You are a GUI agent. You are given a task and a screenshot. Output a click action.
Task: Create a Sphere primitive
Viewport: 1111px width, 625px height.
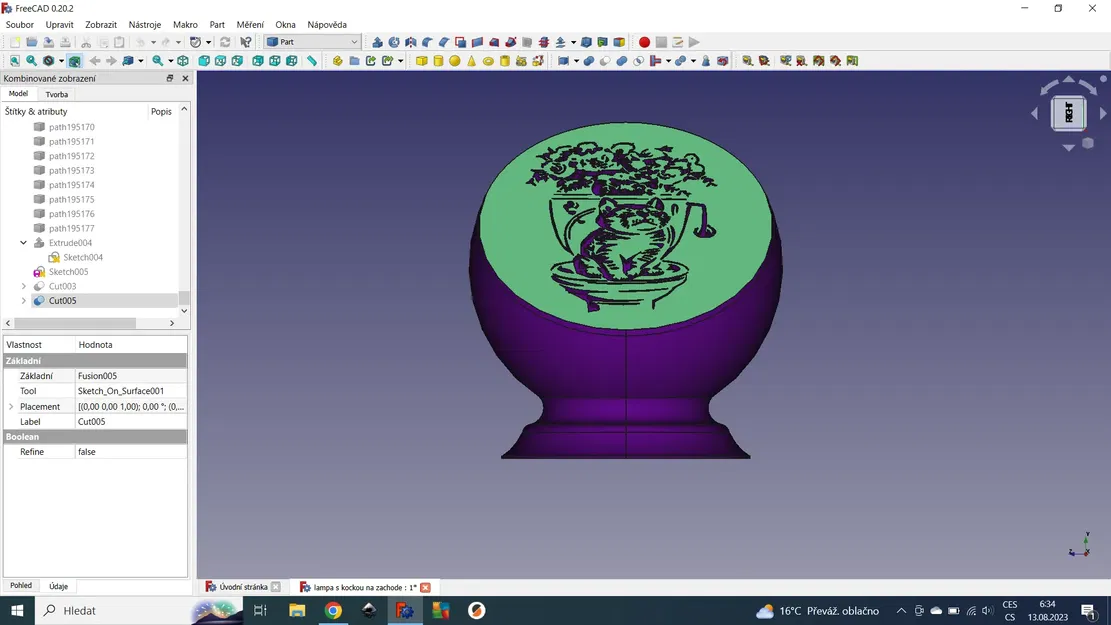pyautogui.click(x=455, y=61)
